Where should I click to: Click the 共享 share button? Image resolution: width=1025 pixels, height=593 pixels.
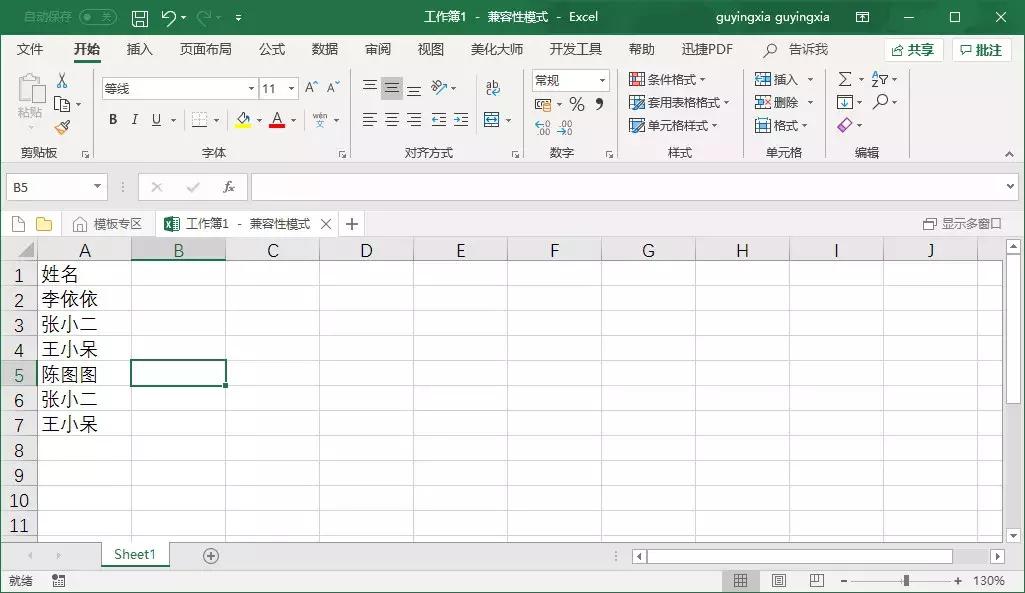pos(913,48)
